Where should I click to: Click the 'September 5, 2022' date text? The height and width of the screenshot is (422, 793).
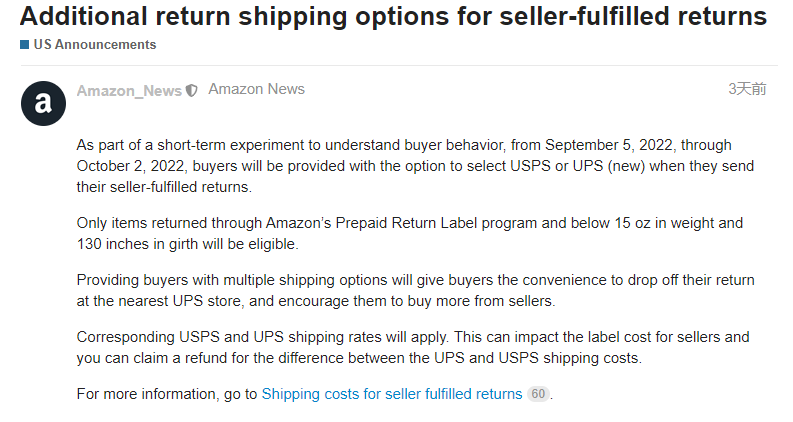tap(608, 145)
